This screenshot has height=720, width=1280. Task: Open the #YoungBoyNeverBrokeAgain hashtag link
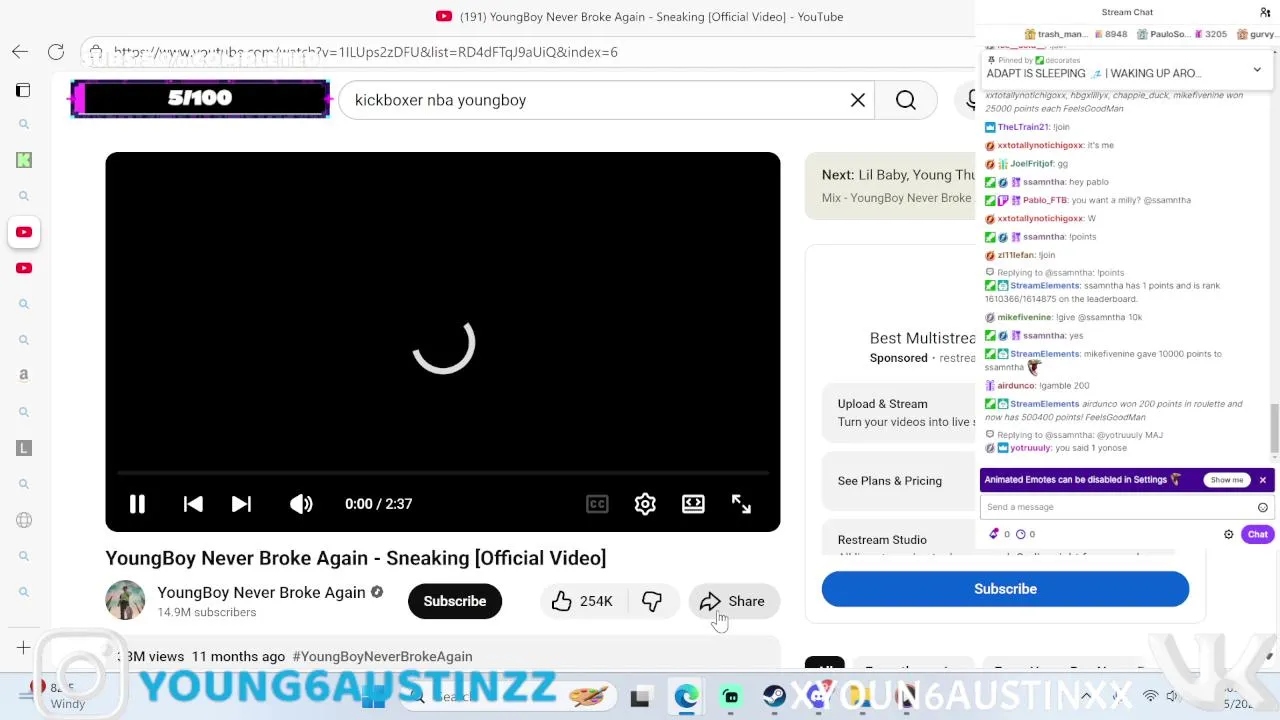(x=382, y=656)
